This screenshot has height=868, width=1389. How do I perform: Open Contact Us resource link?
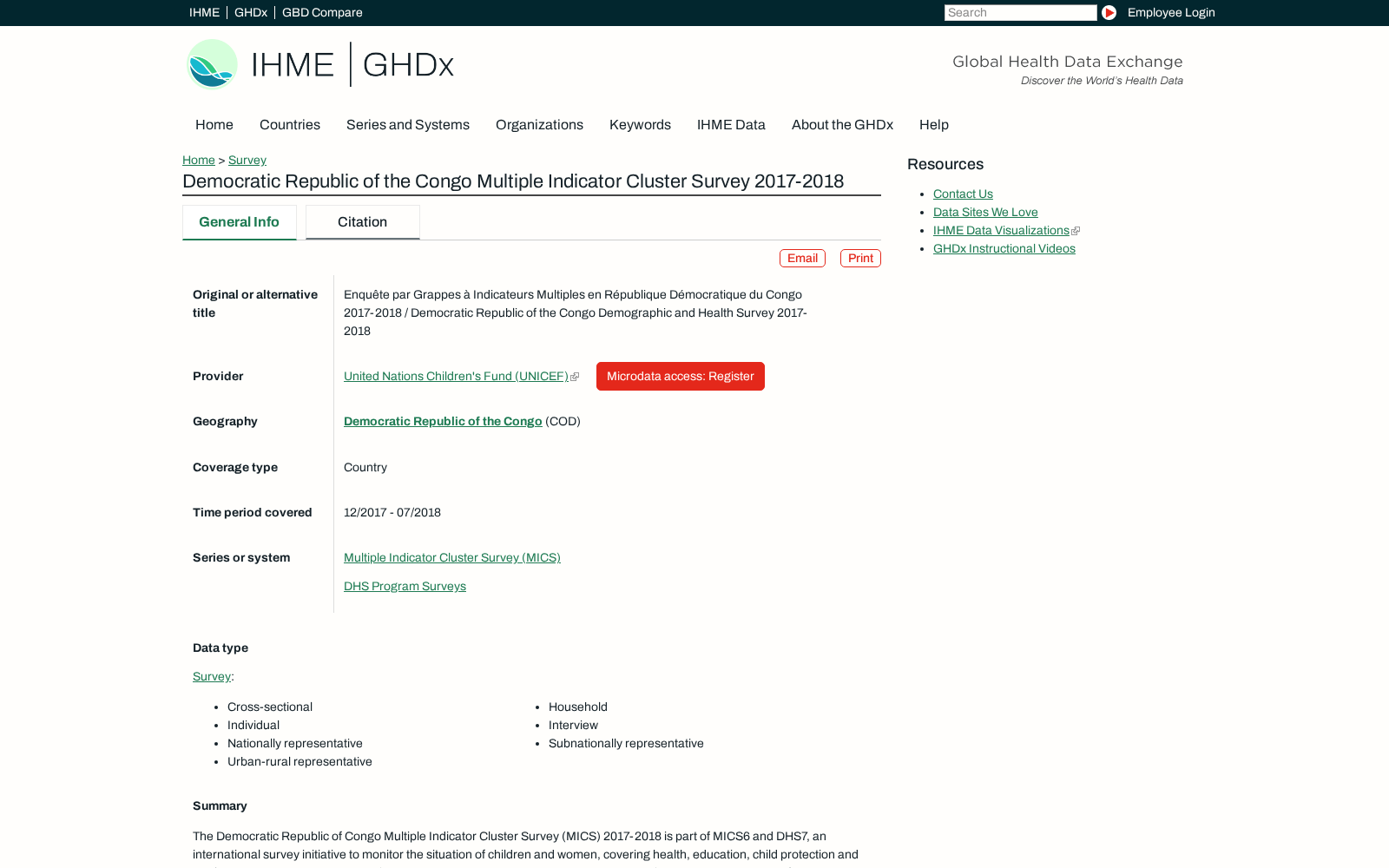(963, 194)
